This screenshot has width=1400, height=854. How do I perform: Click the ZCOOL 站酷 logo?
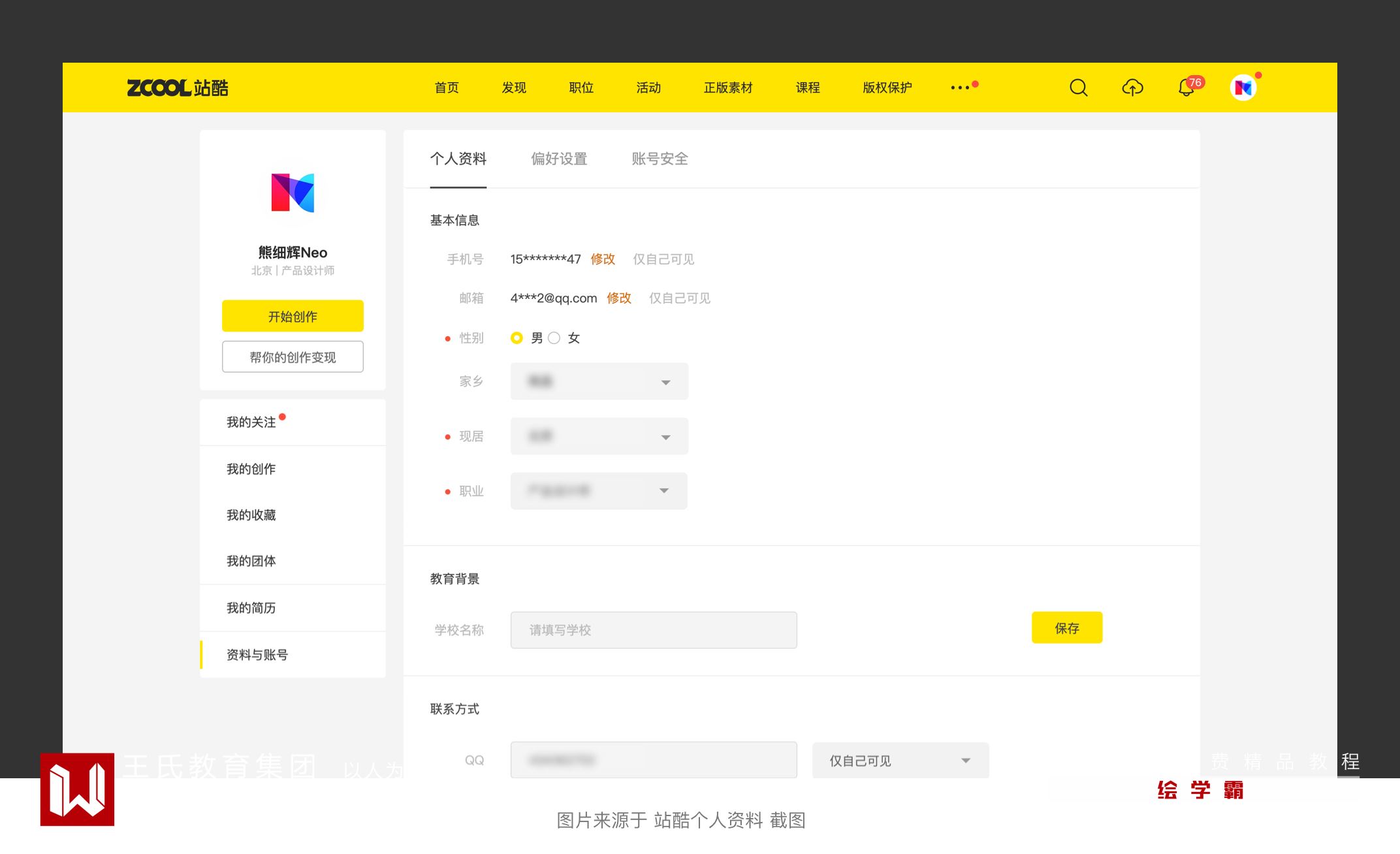click(x=178, y=87)
